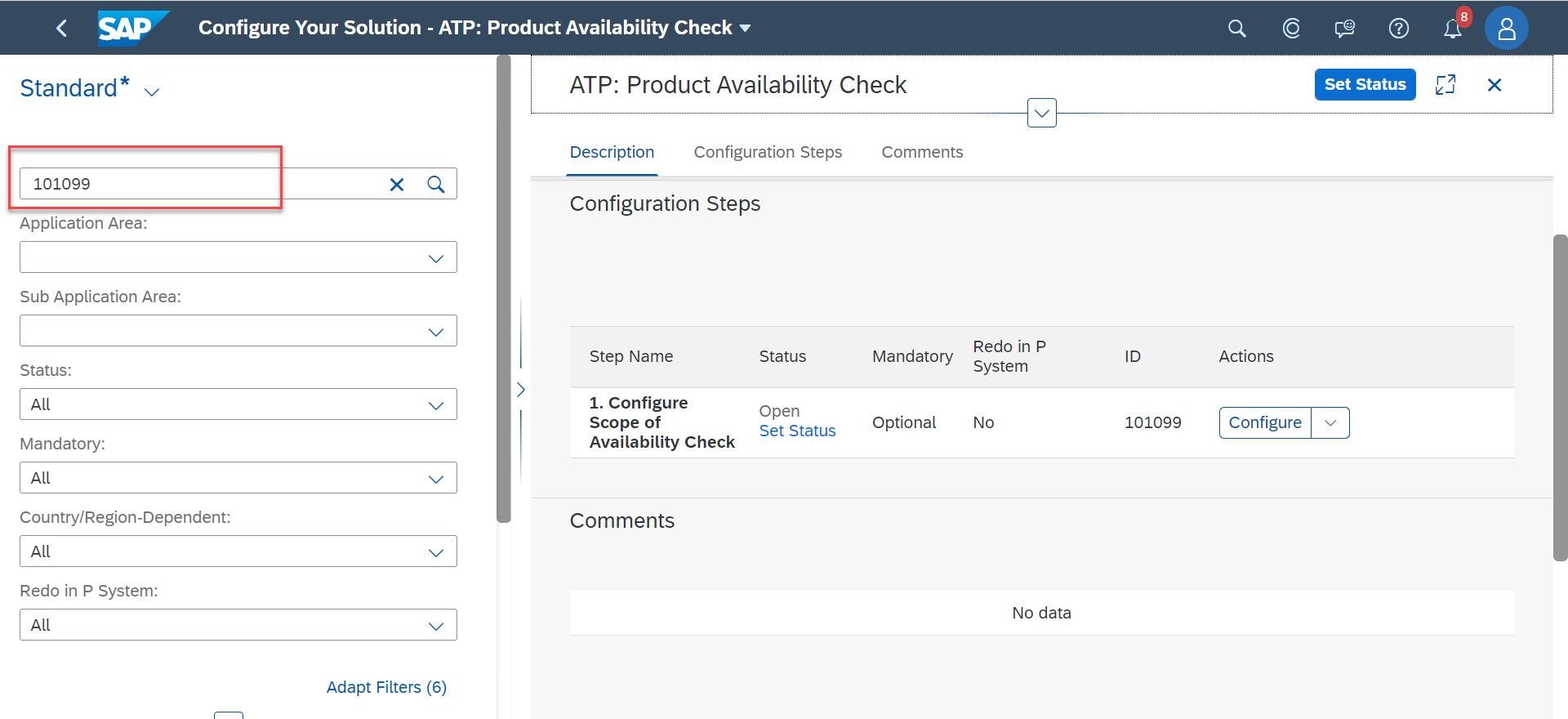Viewport: 1568px width, 719px height.
Task: Open the page title dropdown arrow
Action: (x=745, y=28)
